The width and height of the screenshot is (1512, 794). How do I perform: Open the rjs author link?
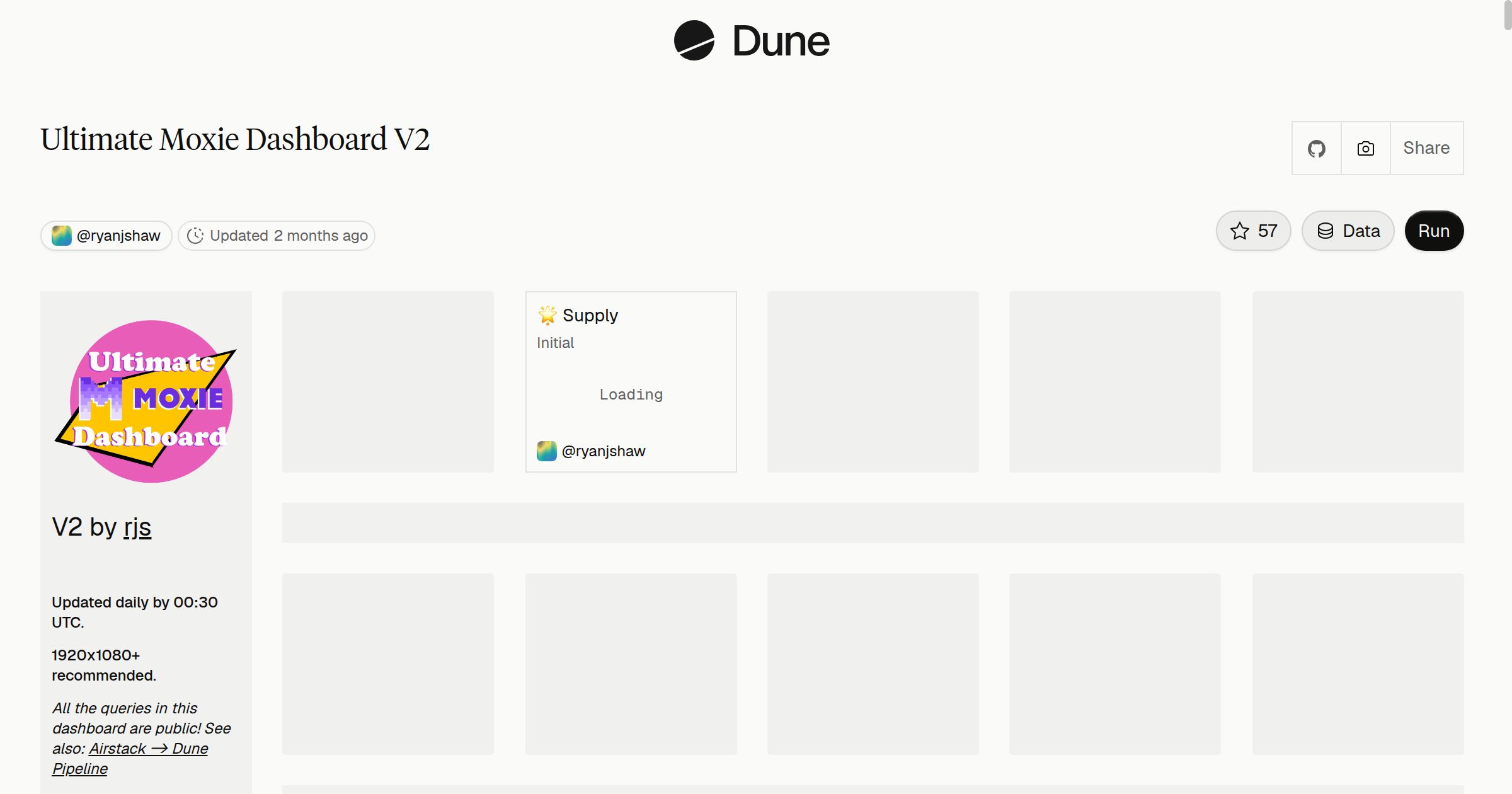pyautogui.click(x=137, y=527)
